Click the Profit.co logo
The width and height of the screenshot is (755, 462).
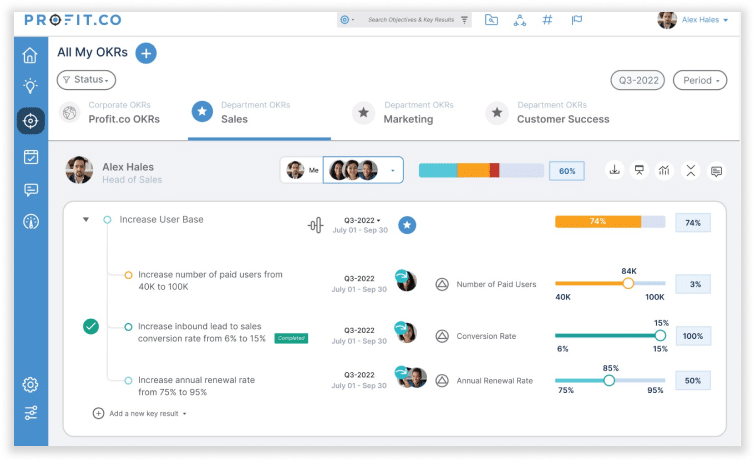73,20
